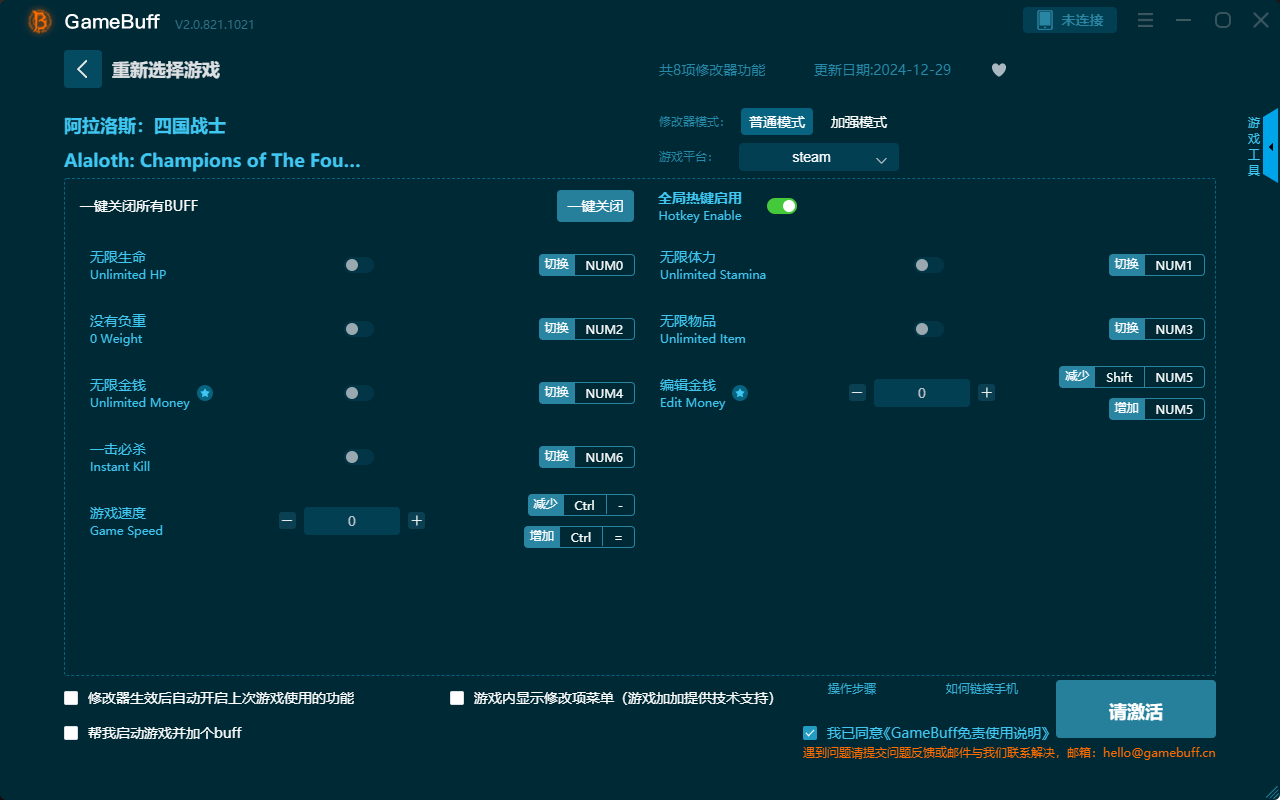Favorite this trainer with the heart icon
The height and width of the screenshot is (800, 1280).
click(x=998, y=70)
